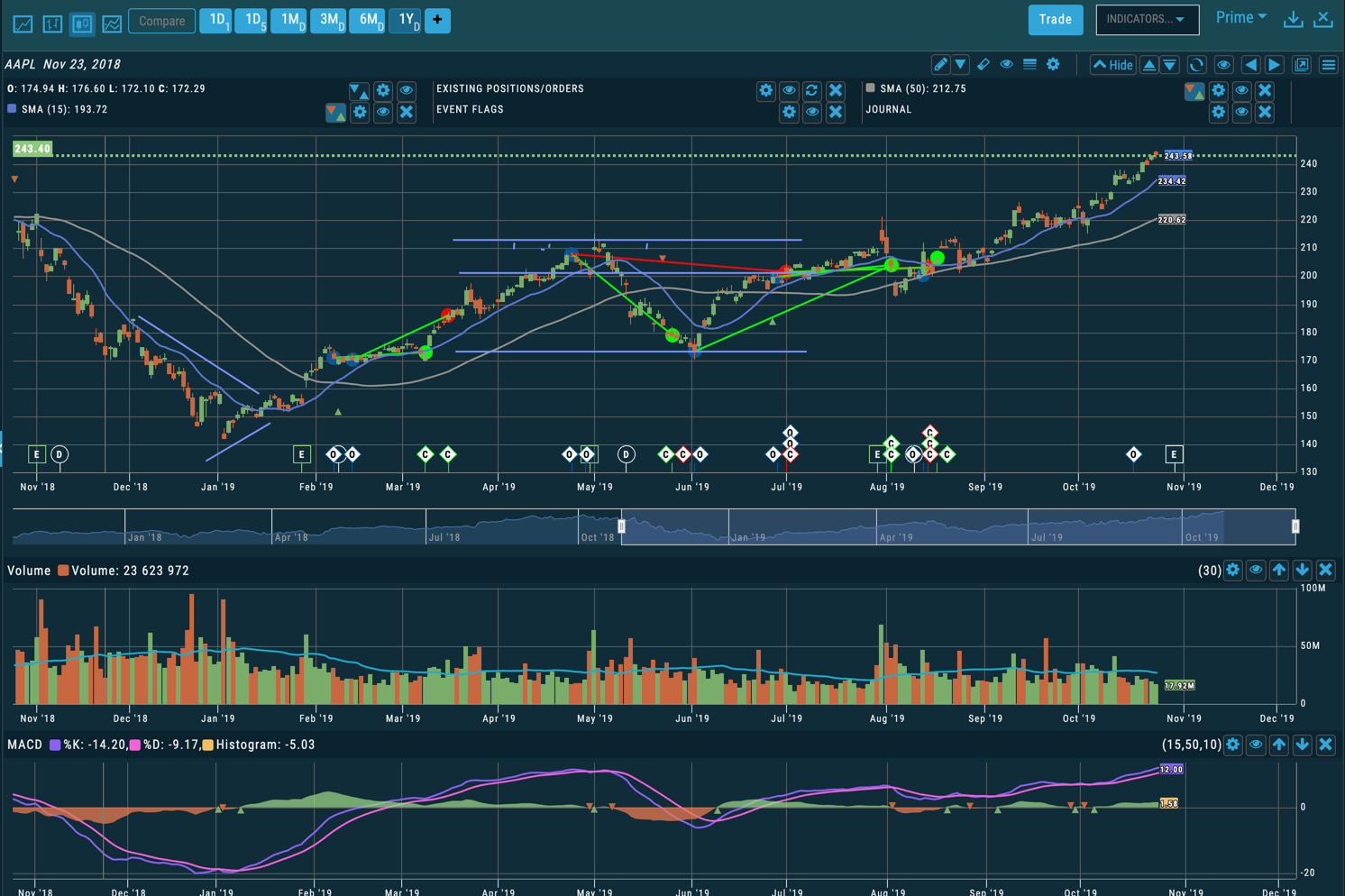Toggle the Event Flags visibility eye
The width and height of the screenshot is (1345, 896).
tap(812, 112)
